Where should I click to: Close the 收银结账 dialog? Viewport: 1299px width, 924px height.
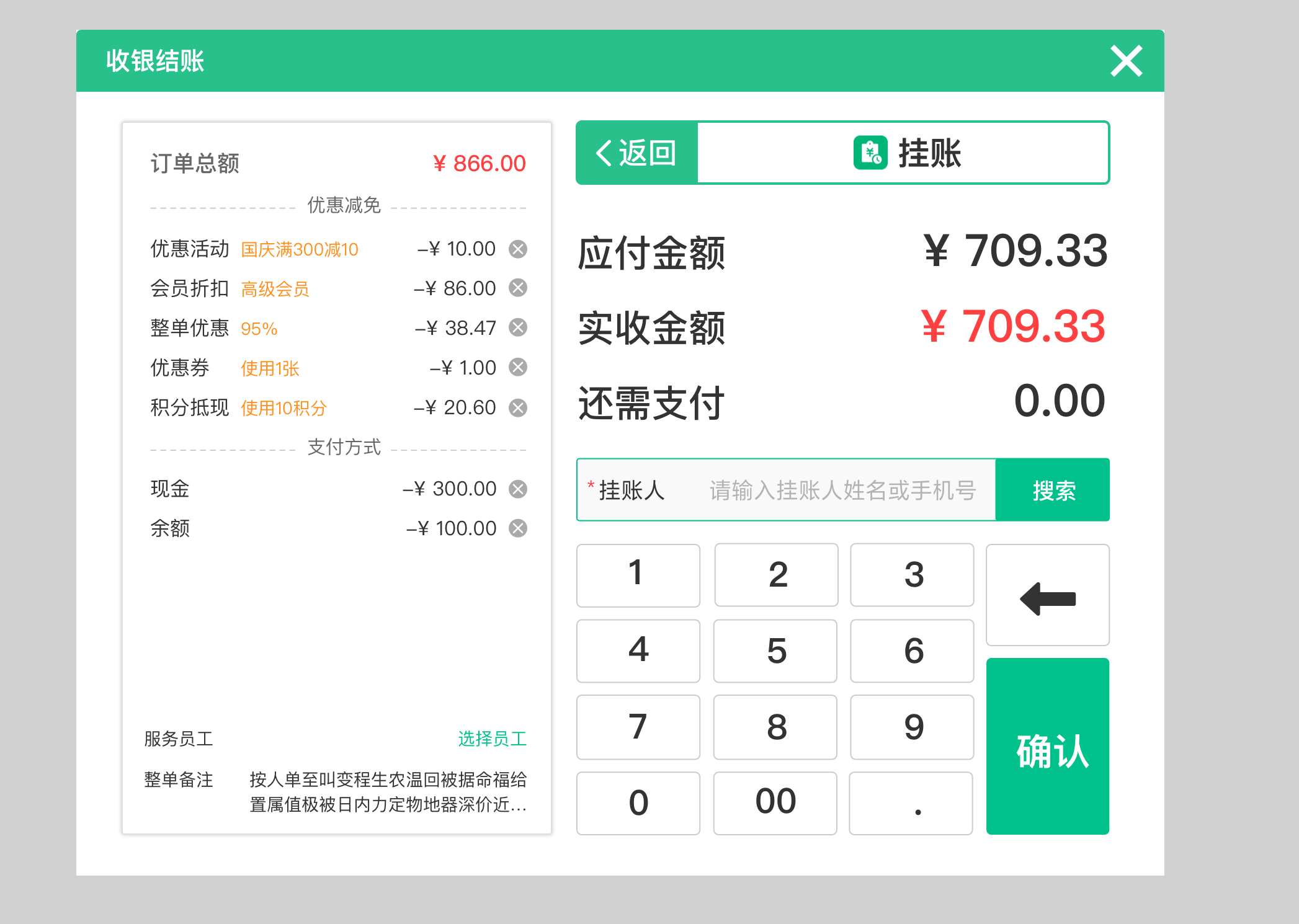[x=1126, y=61]
